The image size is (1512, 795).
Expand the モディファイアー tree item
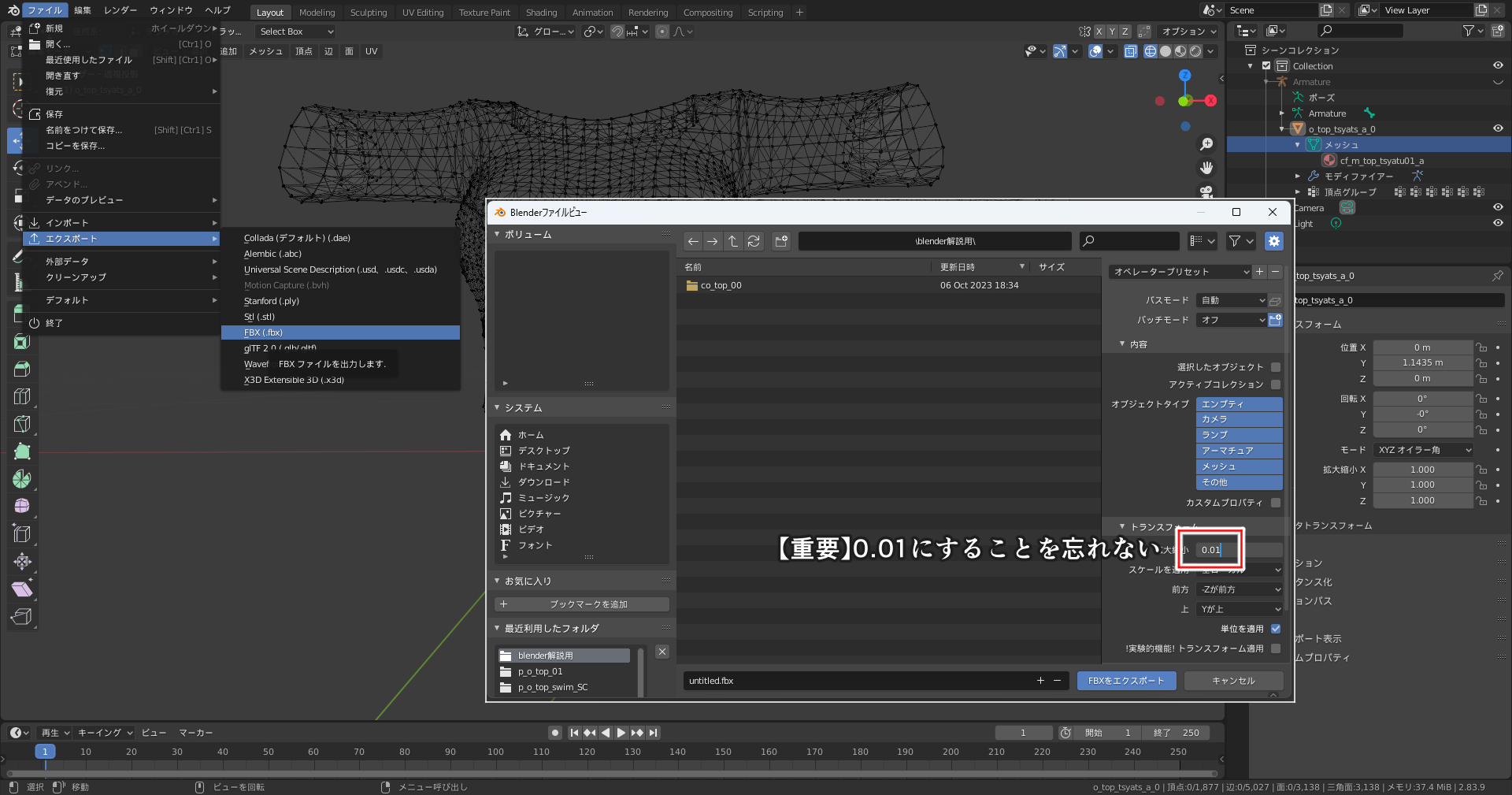pos(1298,176)
